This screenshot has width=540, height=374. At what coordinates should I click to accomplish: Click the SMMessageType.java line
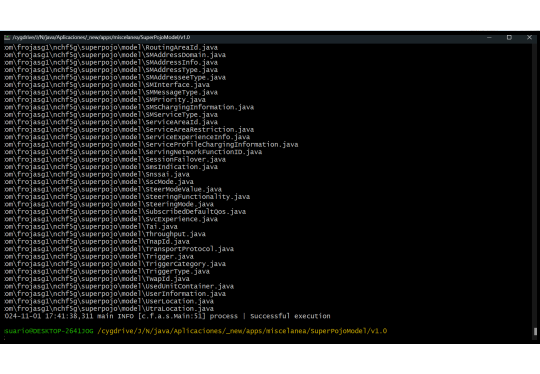pyautogui.click(x=111, y=92)
